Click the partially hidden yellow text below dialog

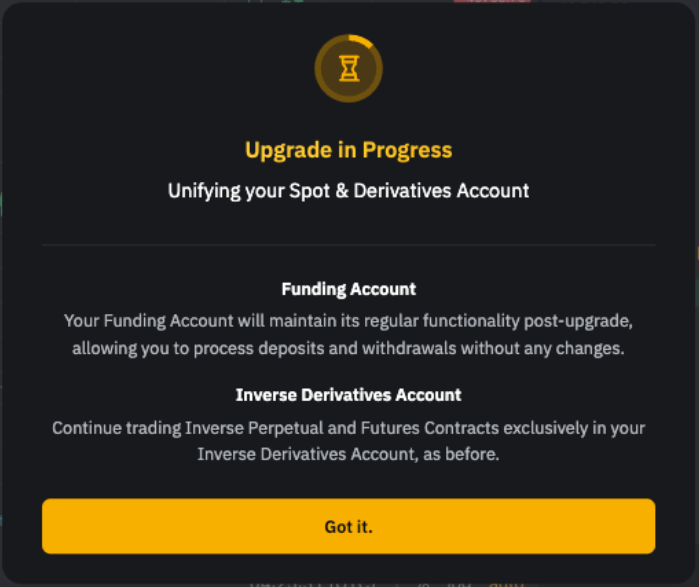pos(506,584)
